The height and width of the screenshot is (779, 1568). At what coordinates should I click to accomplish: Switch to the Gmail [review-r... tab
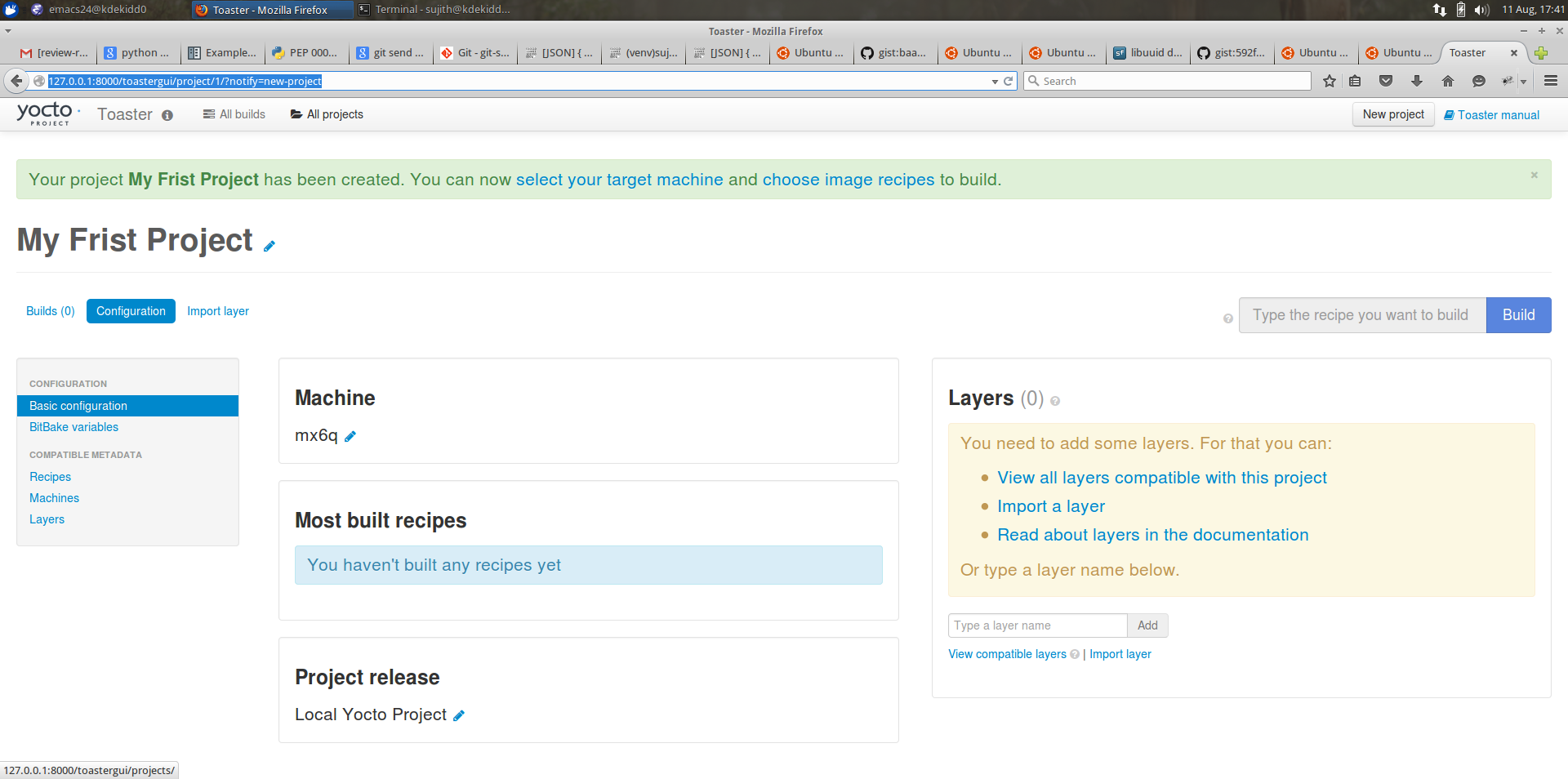[x=55, y=53]
